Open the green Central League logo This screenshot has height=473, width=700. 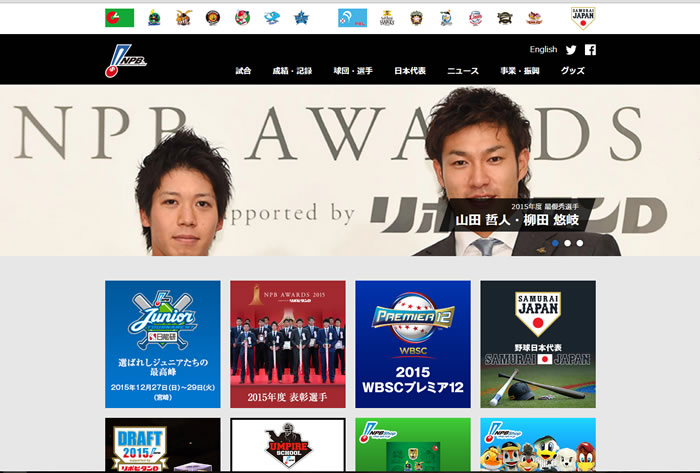[x=119, y=18]
